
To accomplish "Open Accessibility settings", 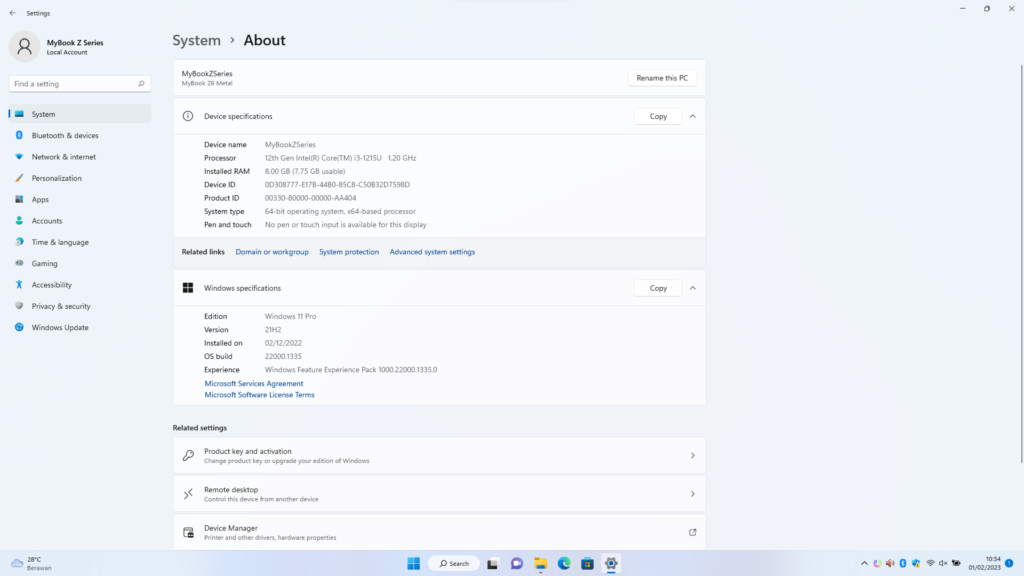I will [80, 285].
